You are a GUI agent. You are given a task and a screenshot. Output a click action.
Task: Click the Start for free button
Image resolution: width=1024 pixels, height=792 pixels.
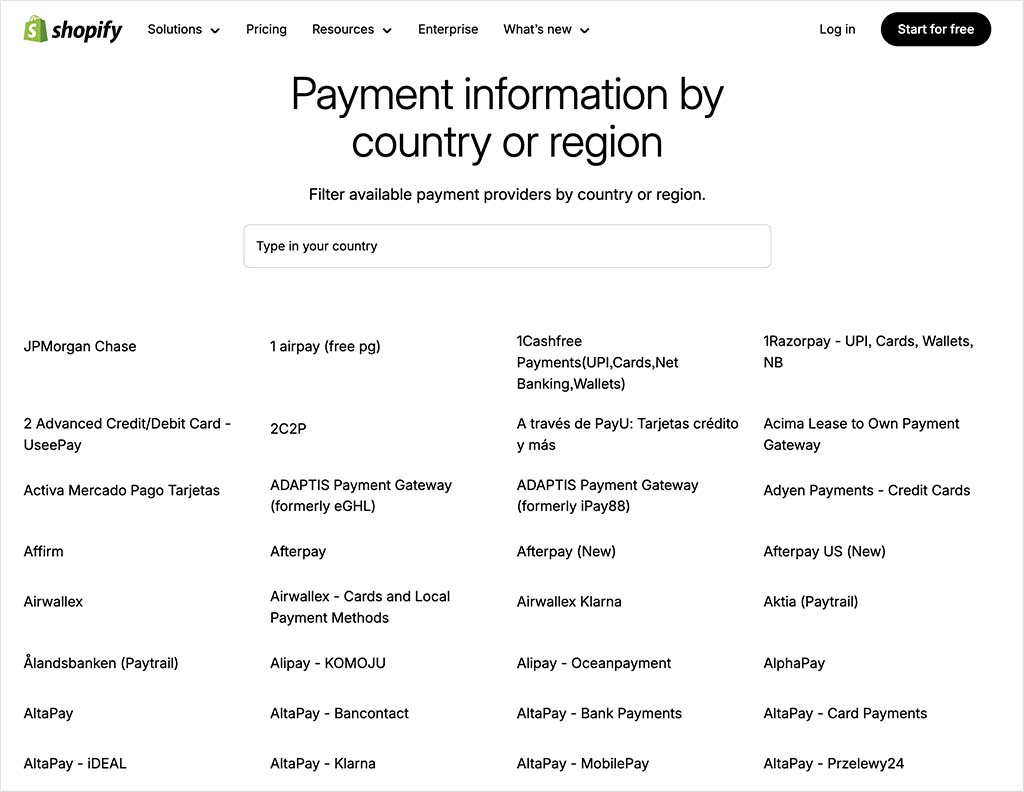point(935,29)
